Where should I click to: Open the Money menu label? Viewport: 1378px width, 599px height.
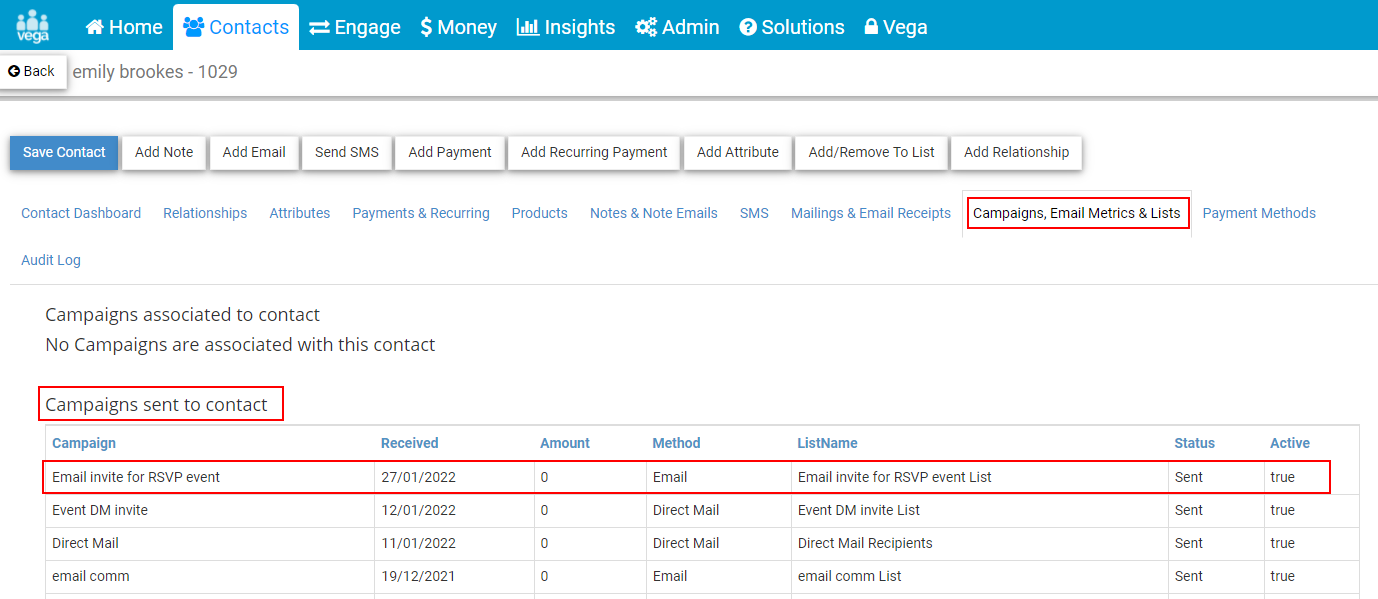467,27
